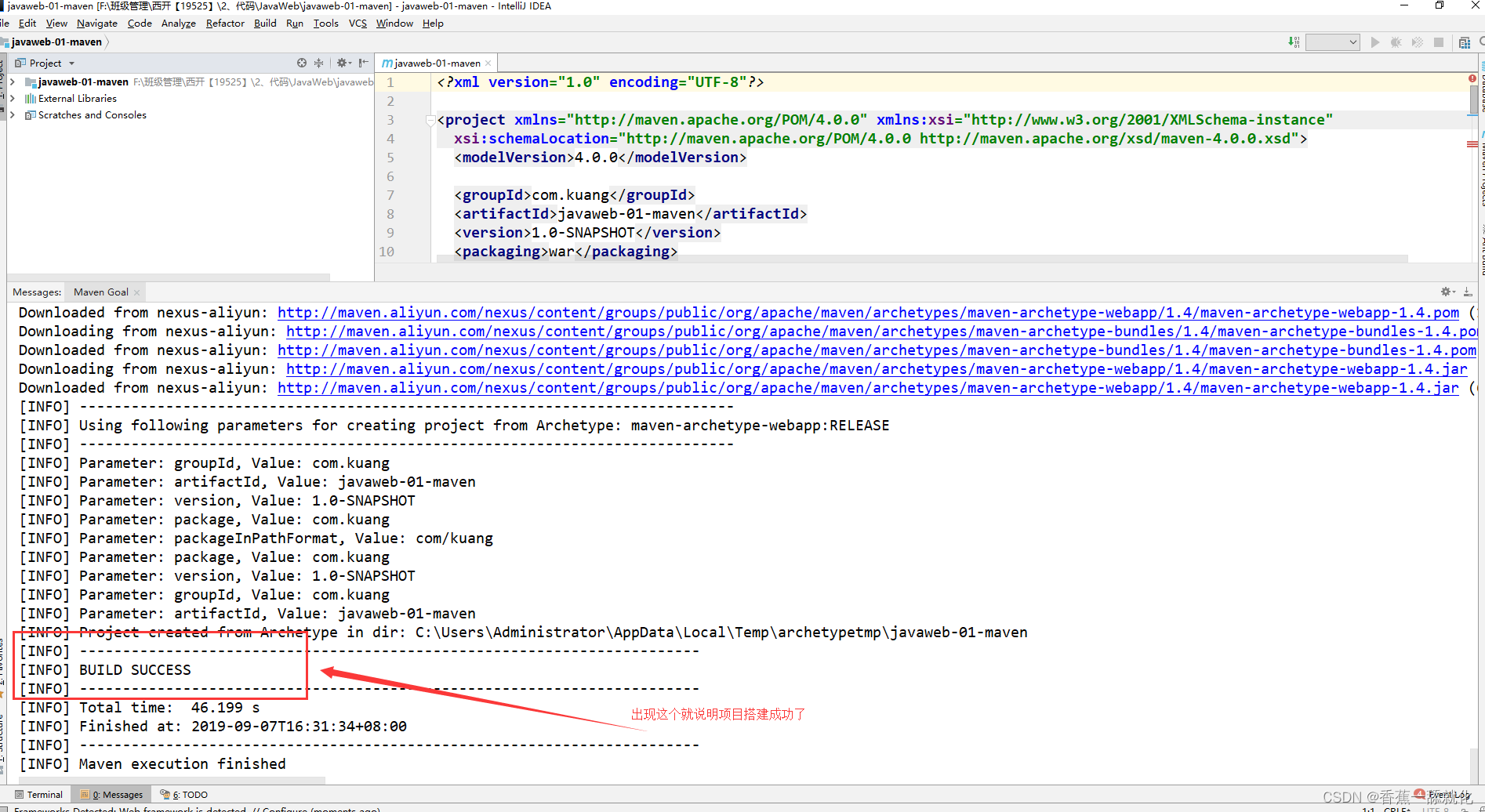The width and height of the screenshot is (1485, 812).
Task: Open the maven-archetype-webapp-1.4.jar Downloading link
Action: pos(877,369)
